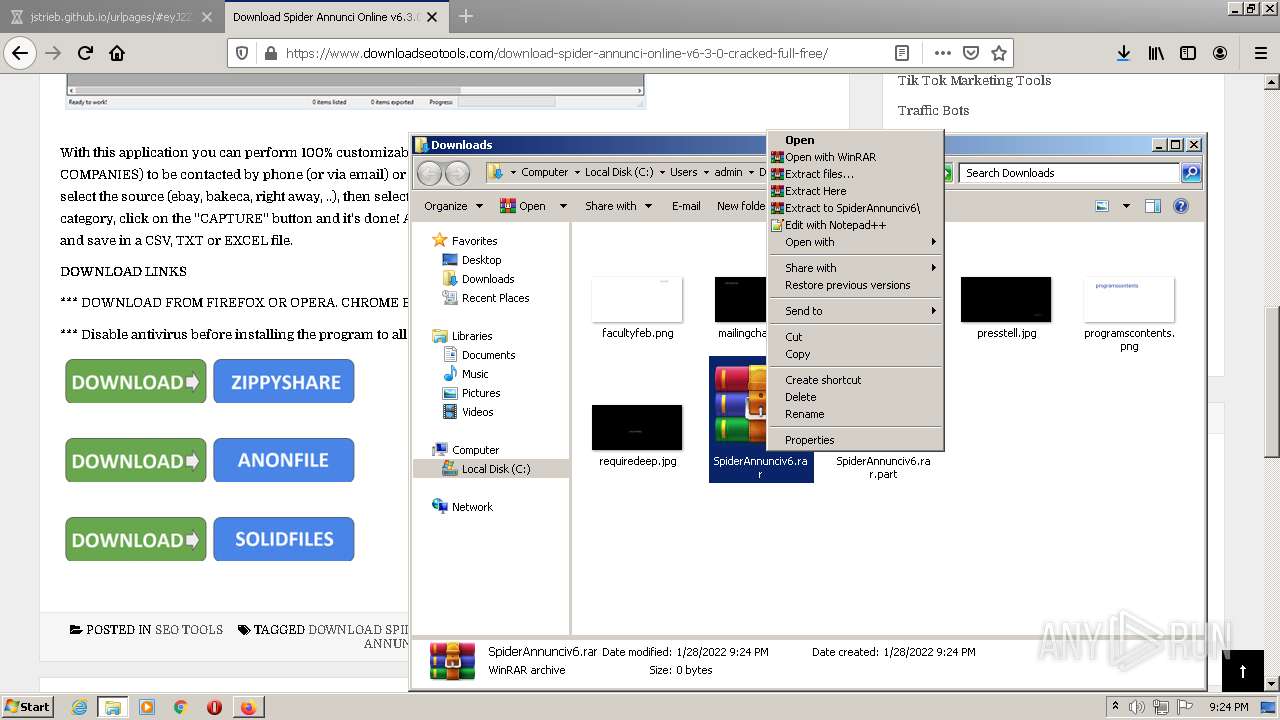This screenshot has width=1280, height=720.
Task: Expand the Send to submenu
Action: pyautogui.click(x=856, y=311)
